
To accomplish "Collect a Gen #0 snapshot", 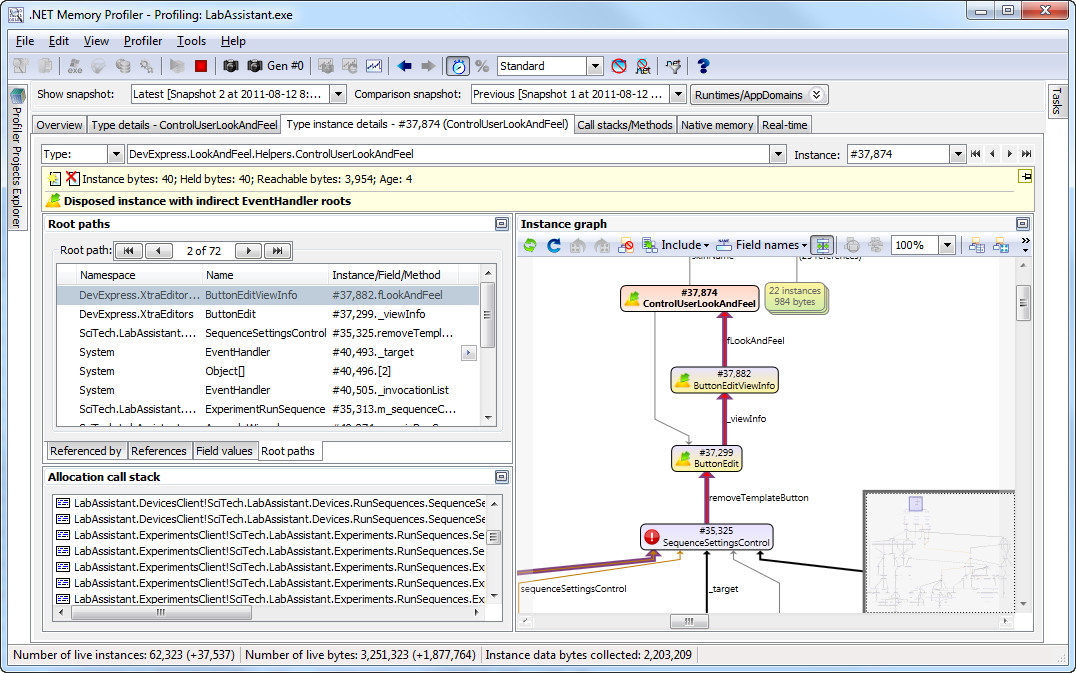I will (x=275, y=66).
